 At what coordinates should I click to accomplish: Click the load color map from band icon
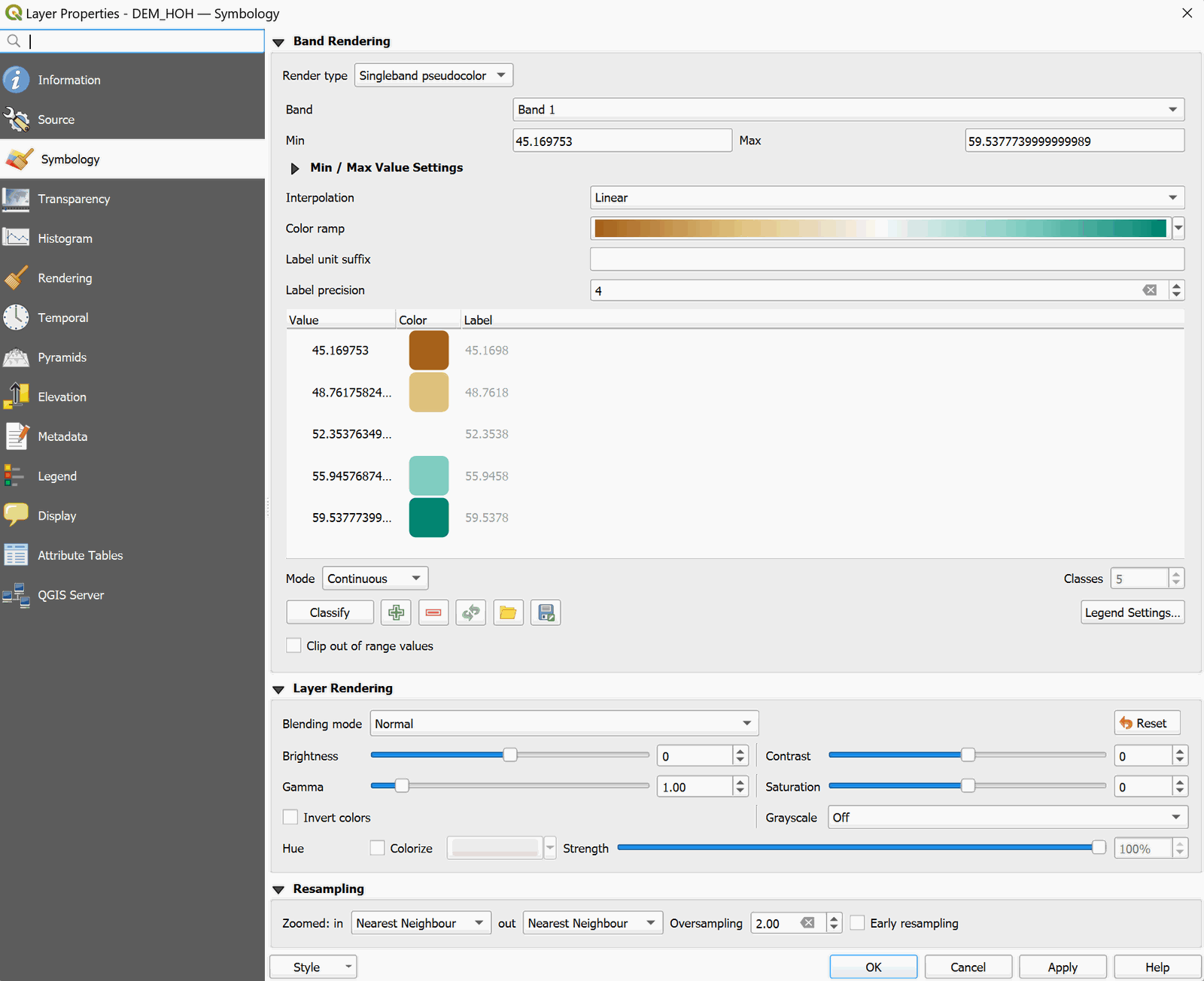point(471,613)
